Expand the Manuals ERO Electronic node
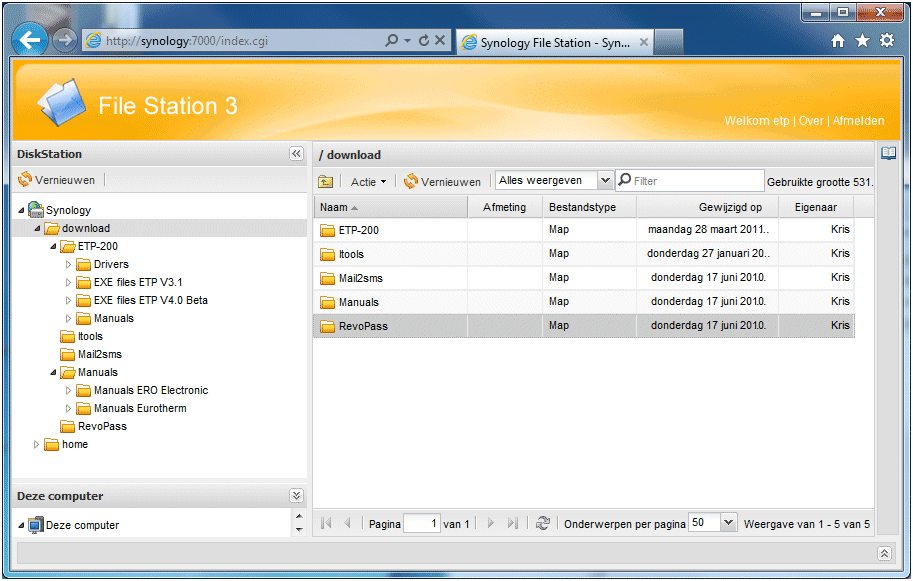 pos(68,391)
